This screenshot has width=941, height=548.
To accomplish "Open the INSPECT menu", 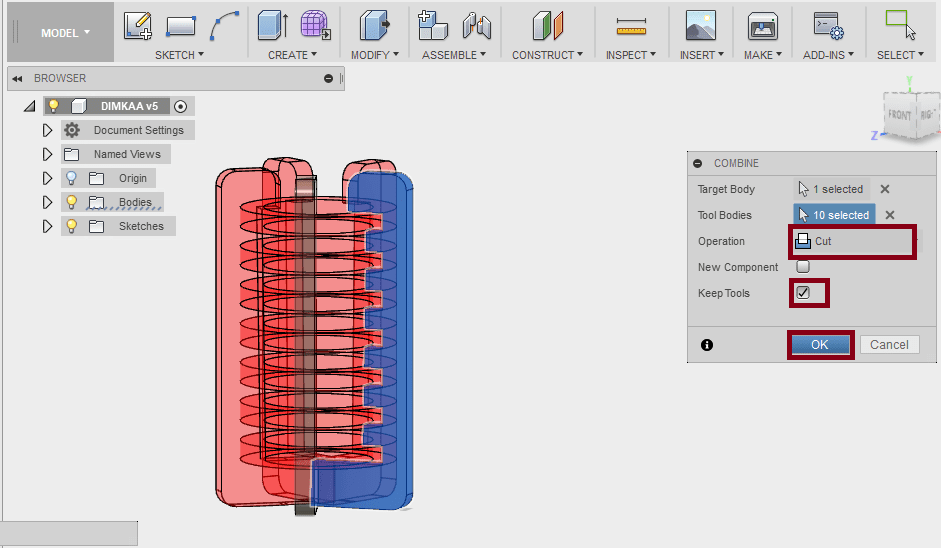I will point(631,55).
